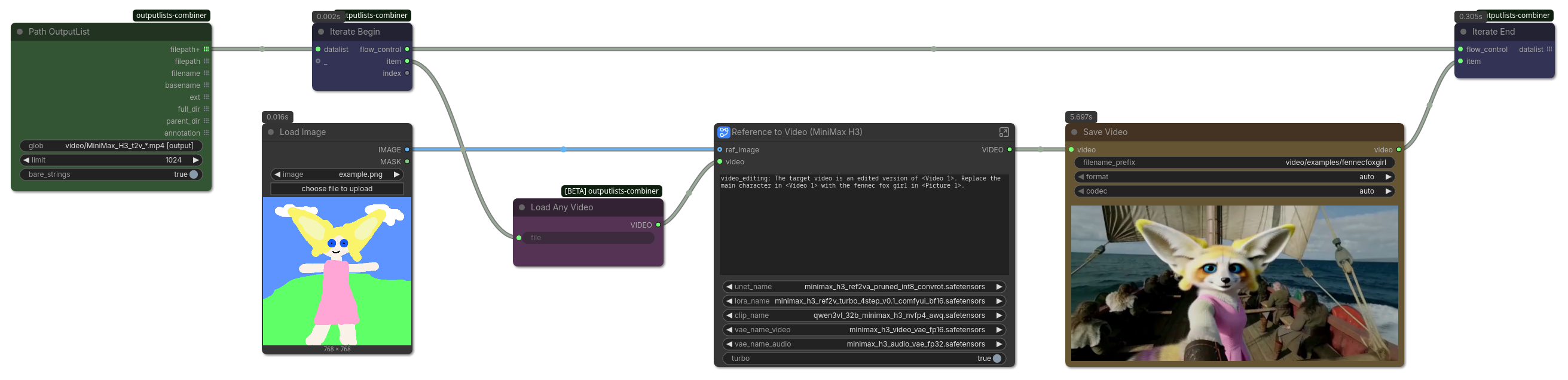Open the unet_name model dropdown
This screenshot has height=380, width=1568.
coord(864,287)
